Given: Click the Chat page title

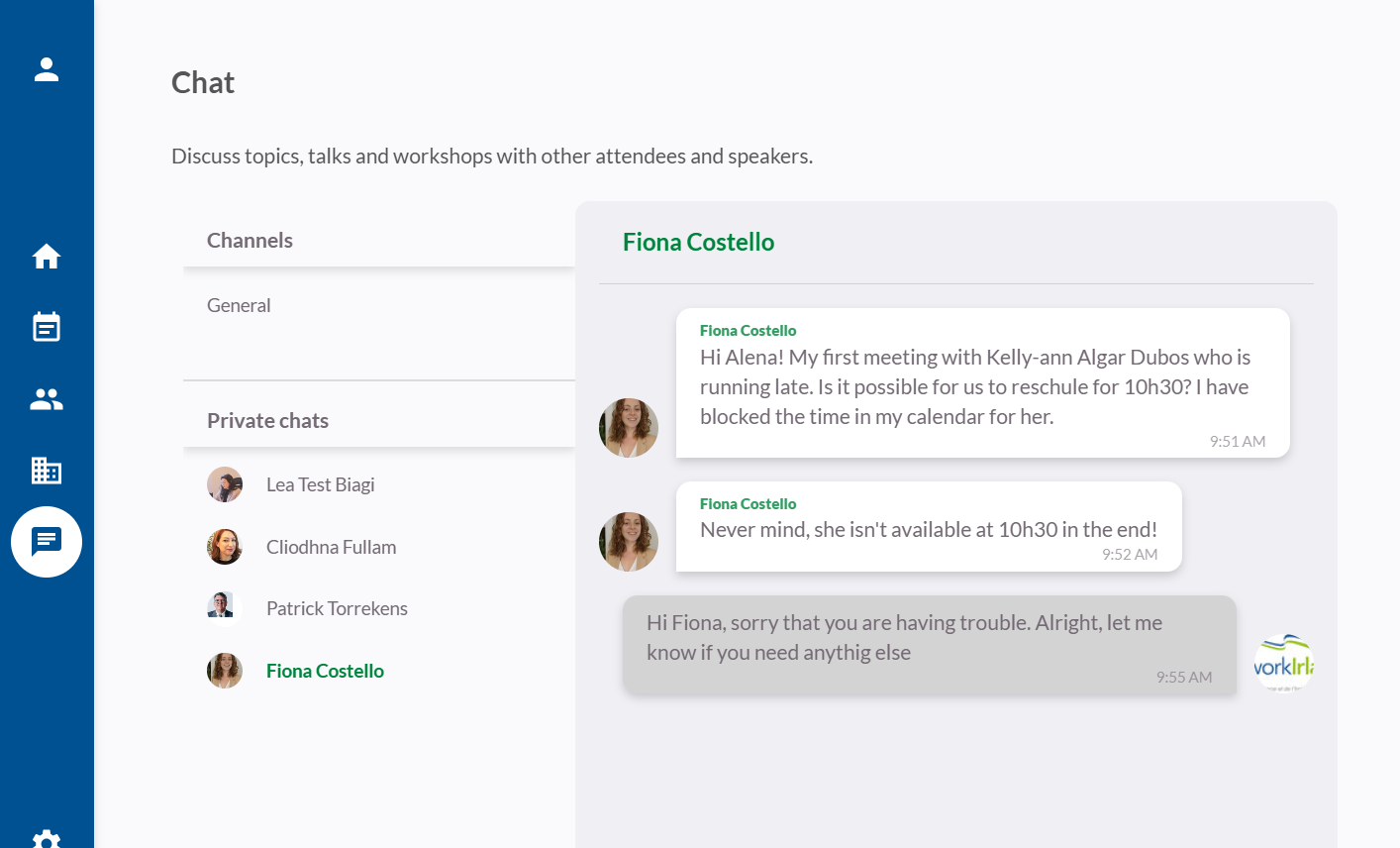Looking at the screenshot, I should click(x=203, y=82).
